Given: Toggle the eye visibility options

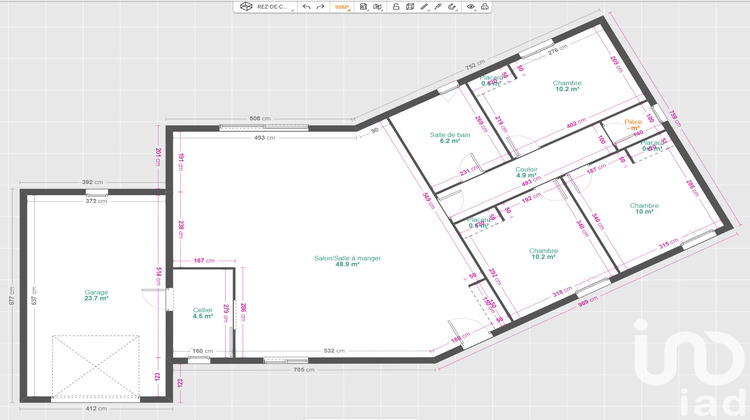Looking at the screenshot, I should pyautogui.click(x=470, y=6).
